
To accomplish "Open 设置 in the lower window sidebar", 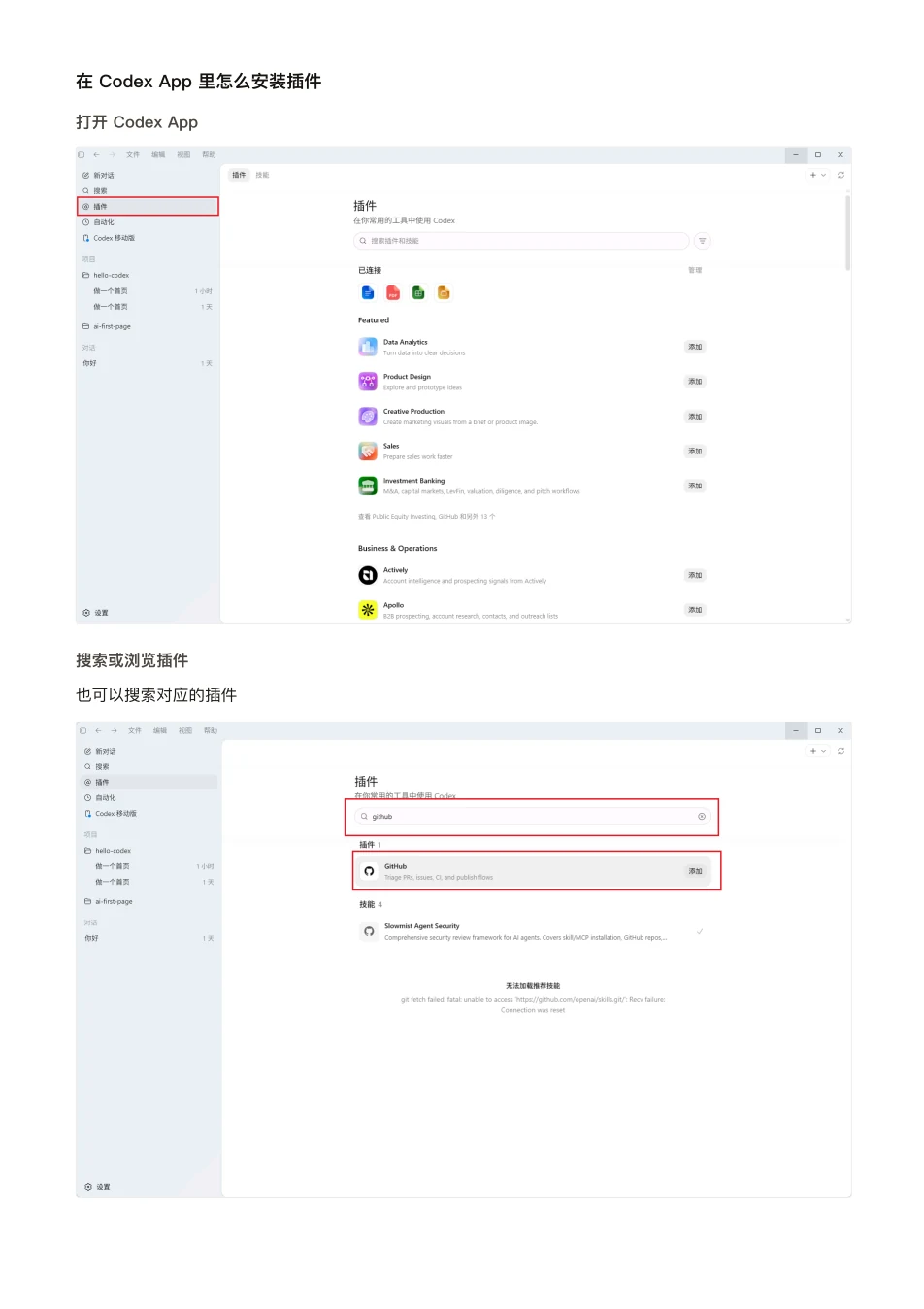I will click(98, 1187).
